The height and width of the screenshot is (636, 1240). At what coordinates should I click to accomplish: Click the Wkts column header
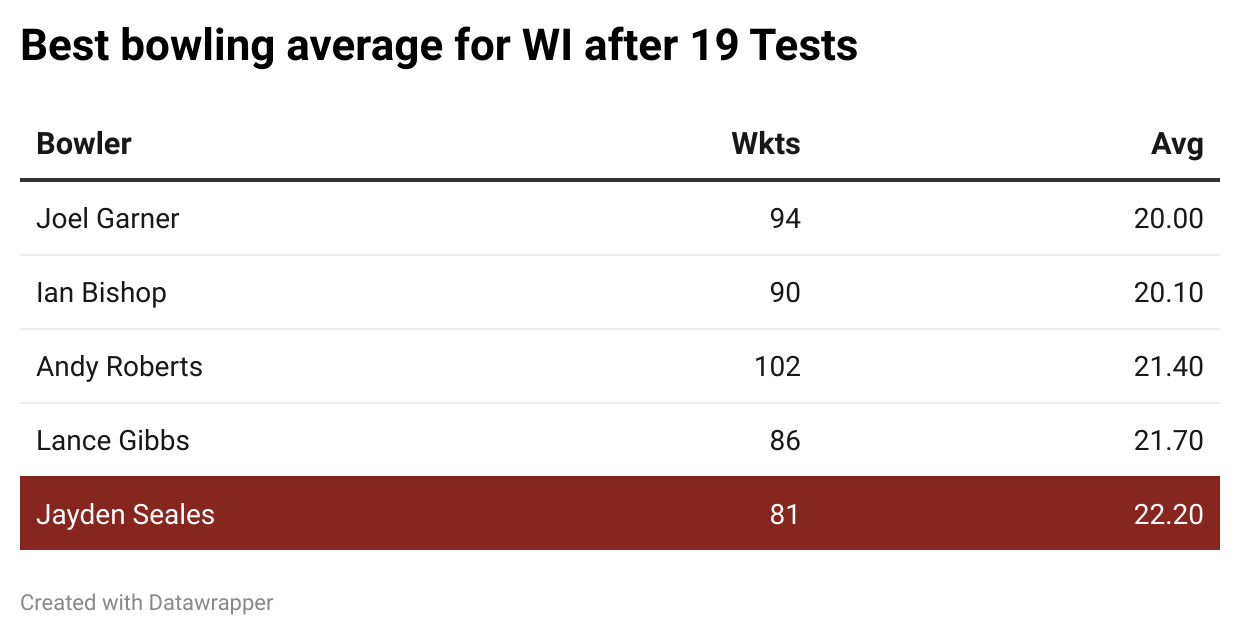pos(766,144)
